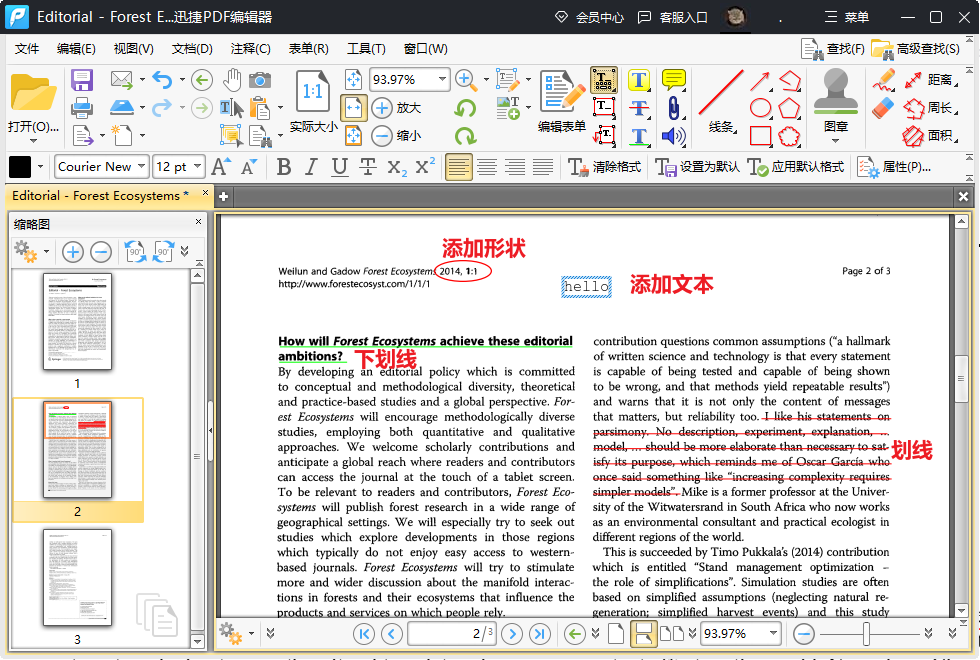Toggle Bold formatting
This screenshot has height=660, width=980.
tap(284, 167)
